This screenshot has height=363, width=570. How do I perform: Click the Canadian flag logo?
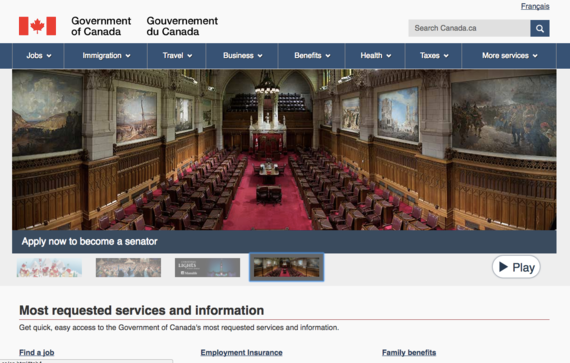coord(37,26)
